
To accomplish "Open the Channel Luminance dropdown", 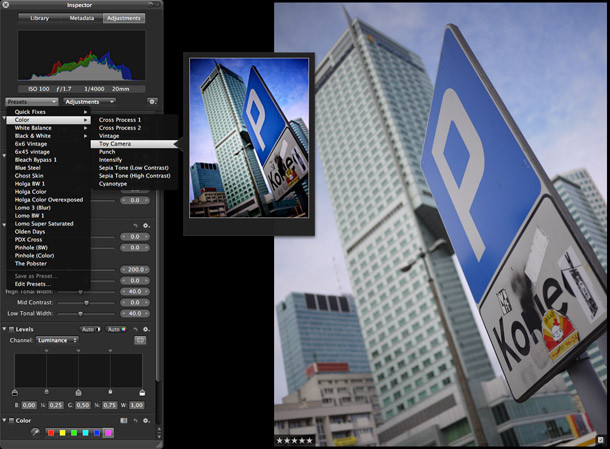I will coord(57,340).
